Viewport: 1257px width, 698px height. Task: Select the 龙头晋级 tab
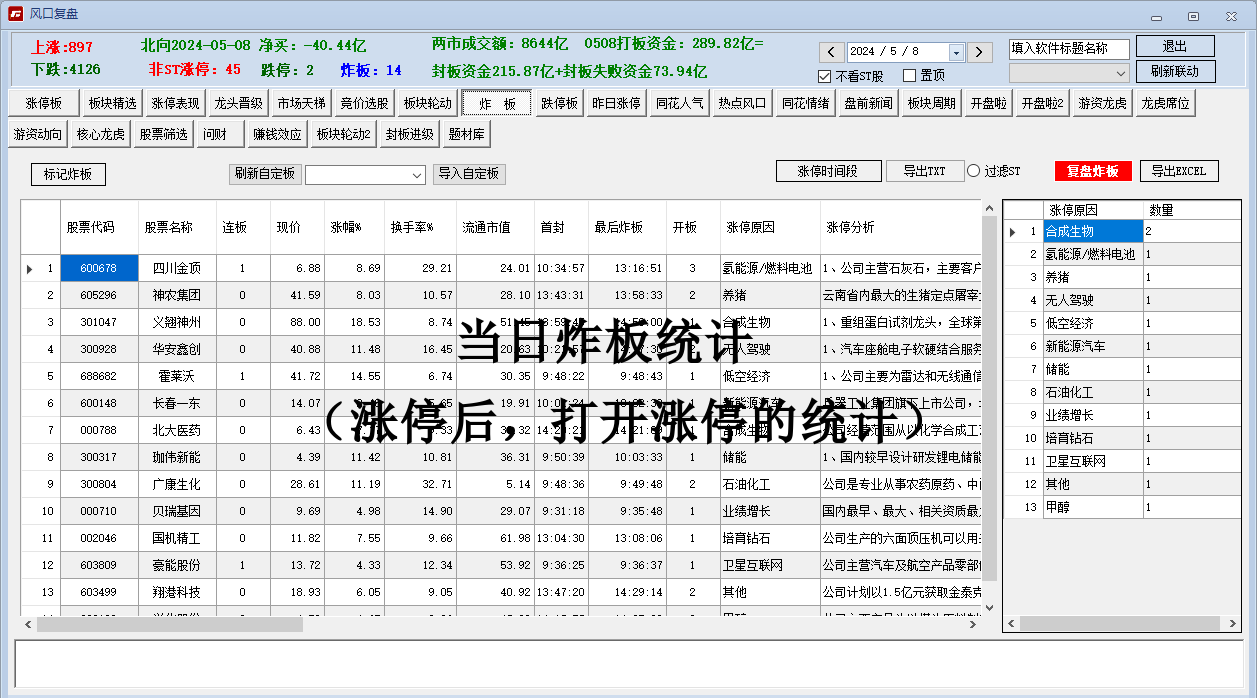pos(238,103)
